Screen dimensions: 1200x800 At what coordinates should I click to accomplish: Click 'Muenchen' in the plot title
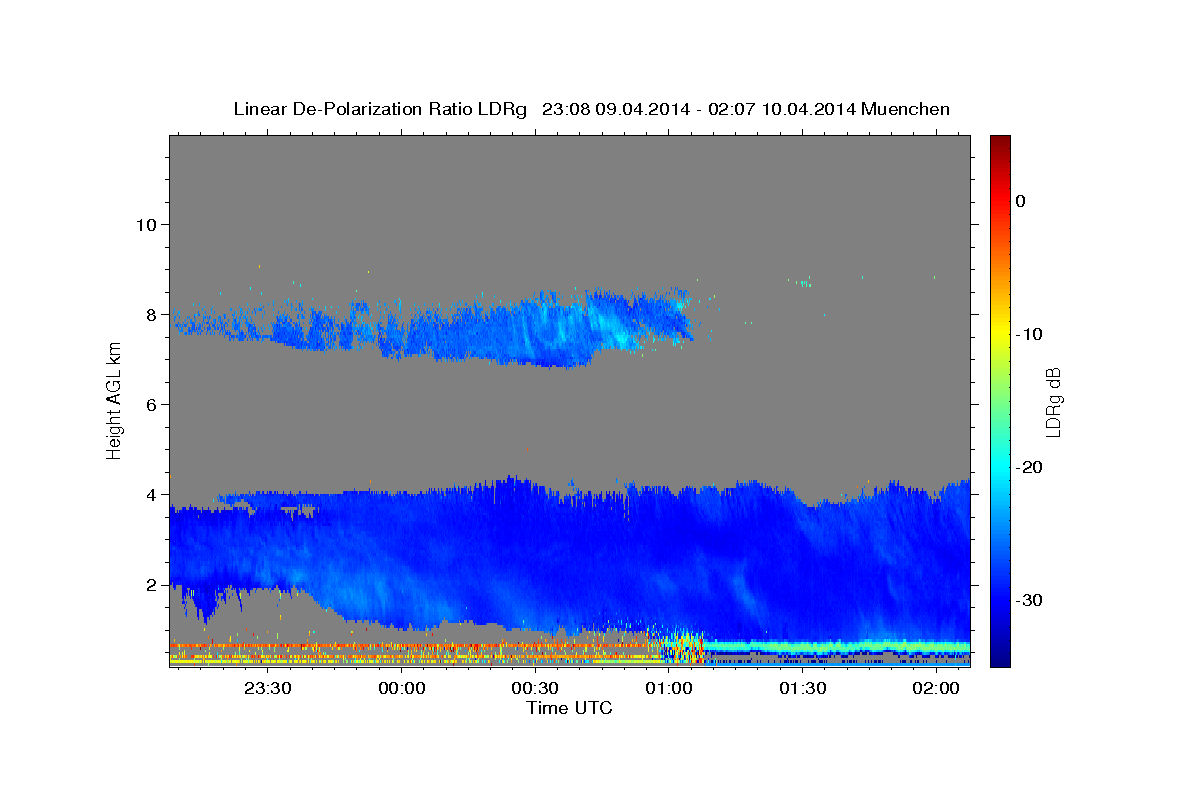click(x=906, y=109)
